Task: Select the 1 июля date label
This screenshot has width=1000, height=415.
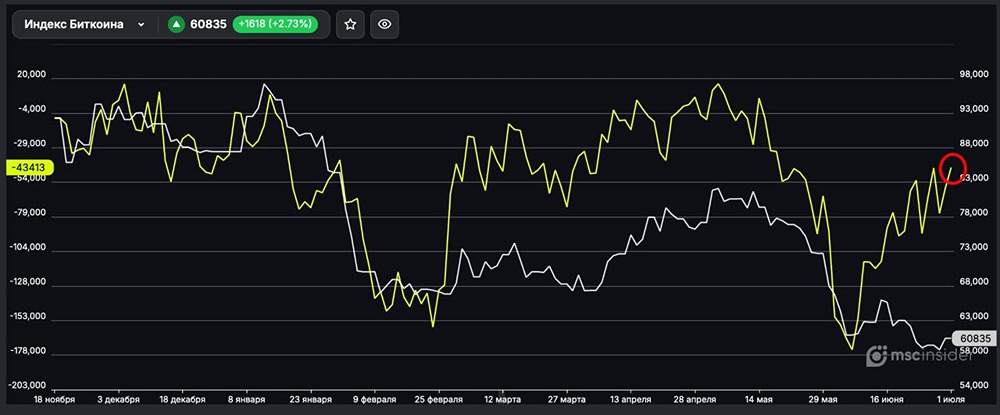Action: pos(951,400)
